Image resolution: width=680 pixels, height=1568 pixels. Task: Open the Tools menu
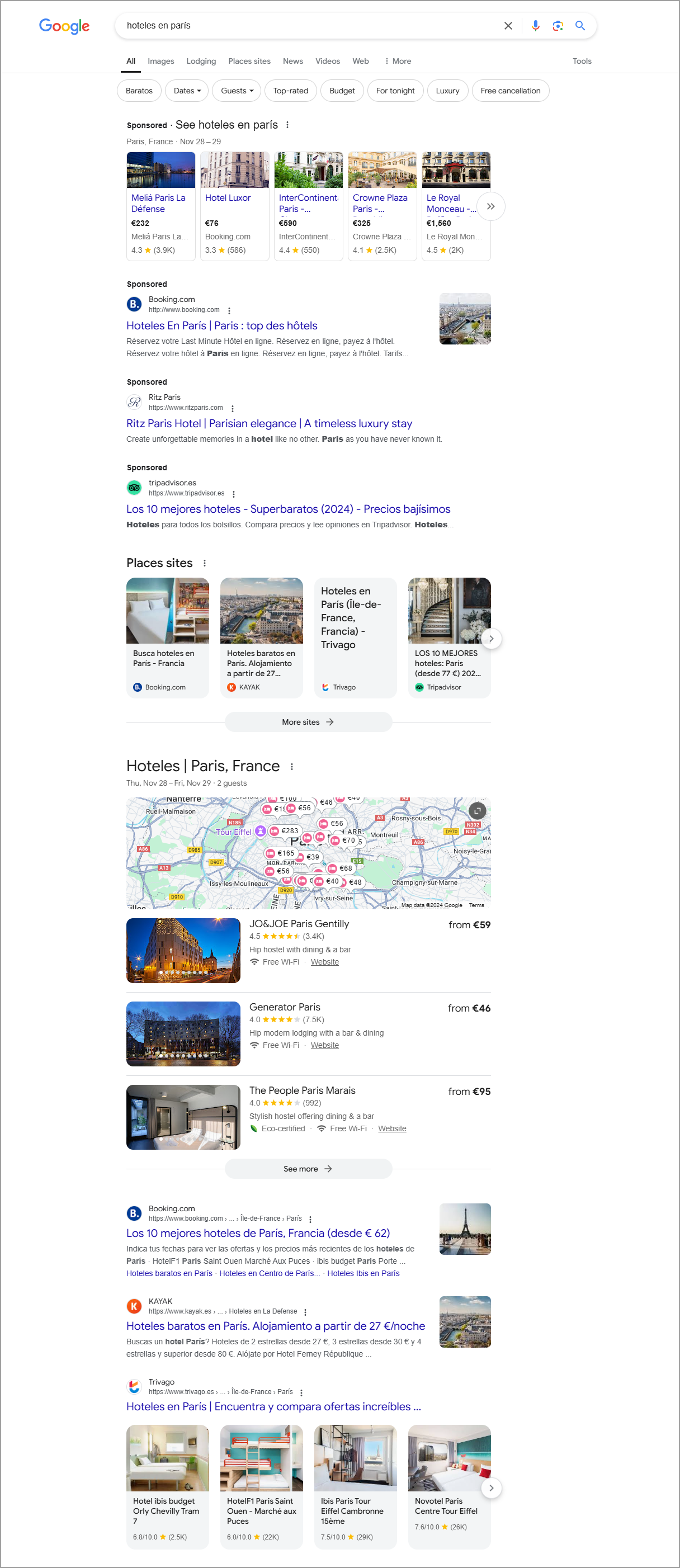(582, 61)
